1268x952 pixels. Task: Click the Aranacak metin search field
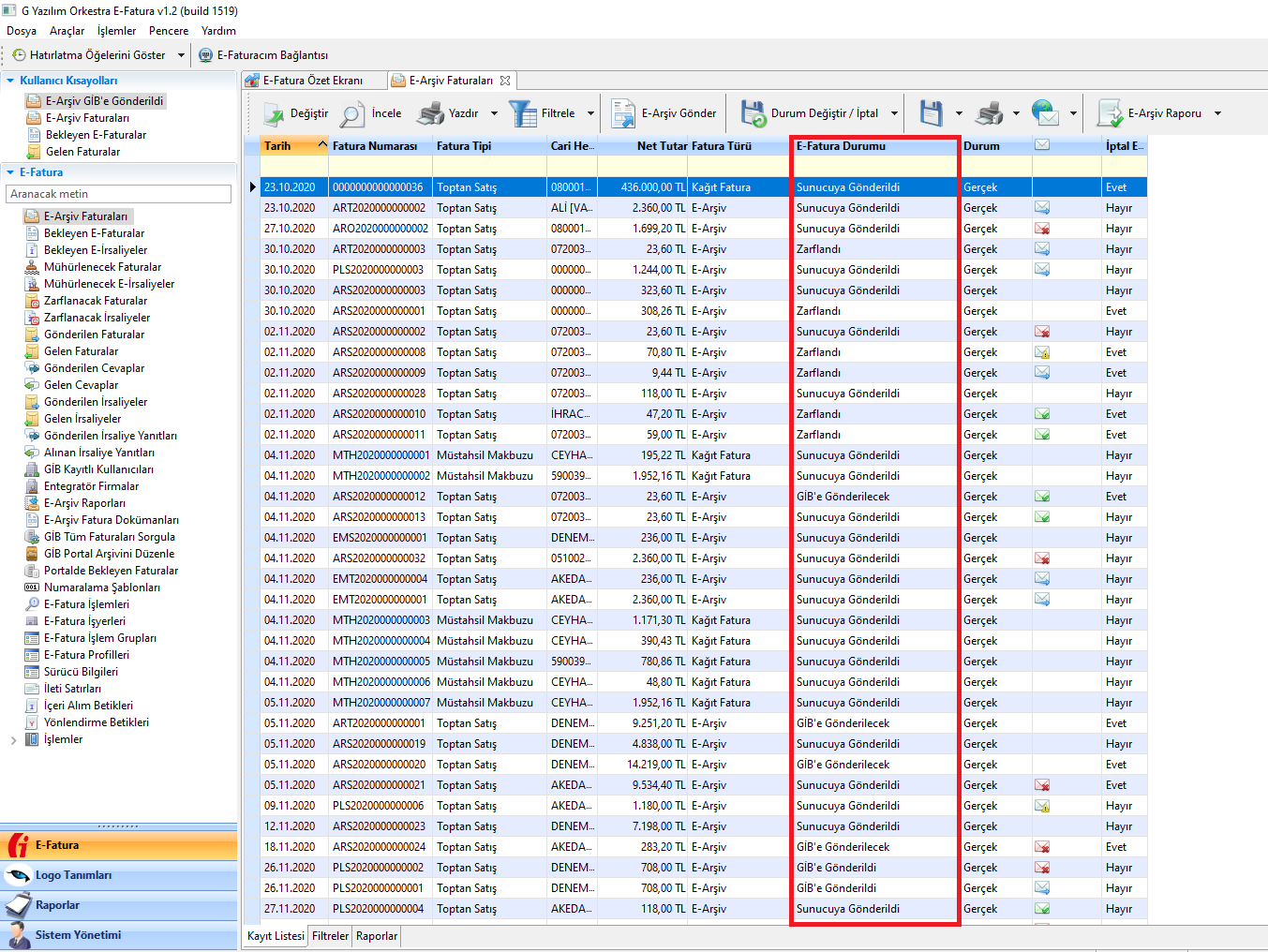coord(118,194)
